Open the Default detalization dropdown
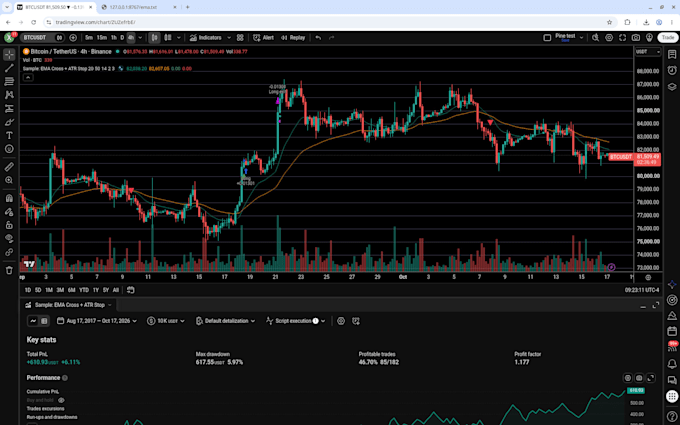 coord(226,321)
